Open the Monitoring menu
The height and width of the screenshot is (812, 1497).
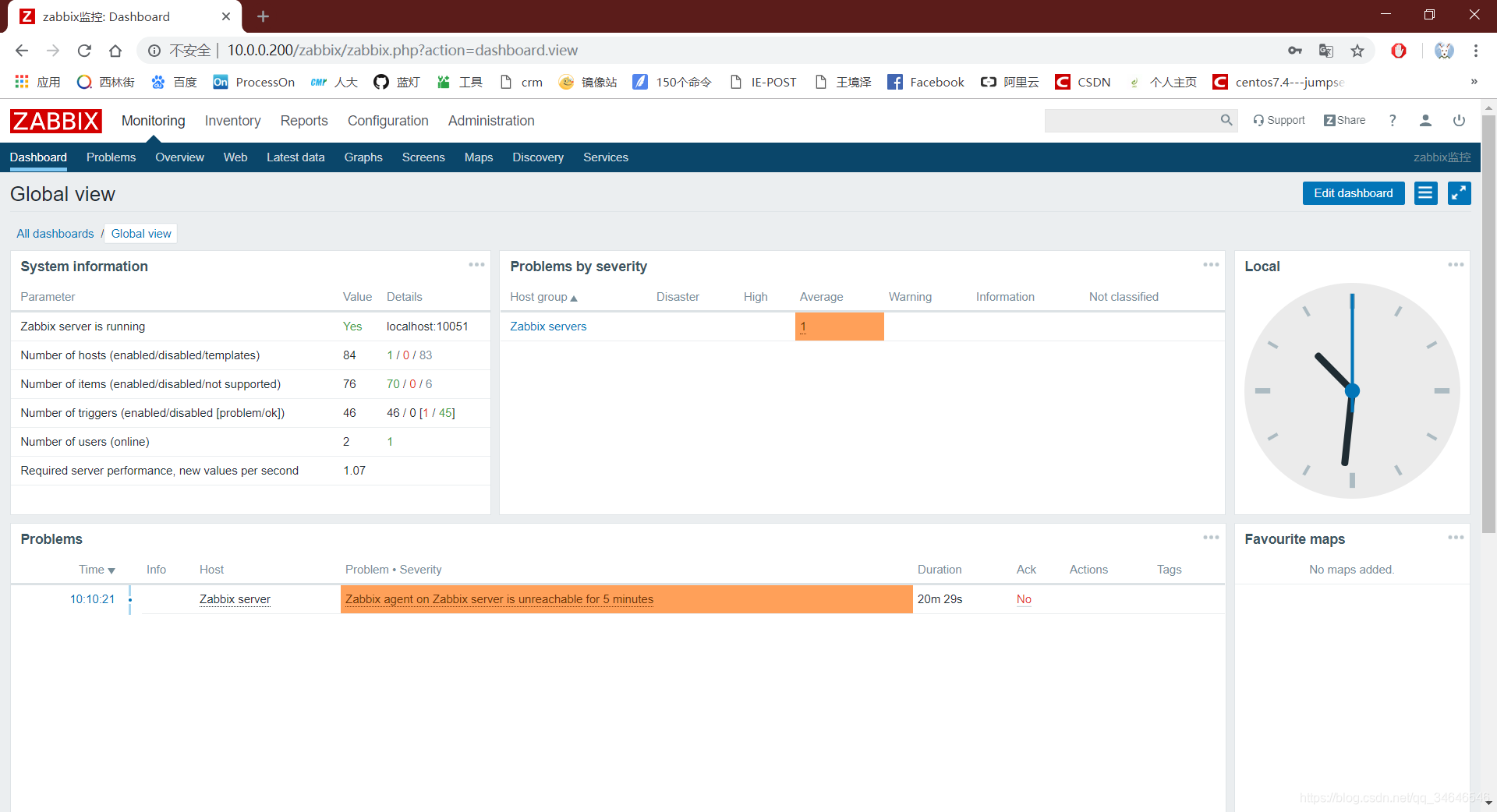coord(154,121)
